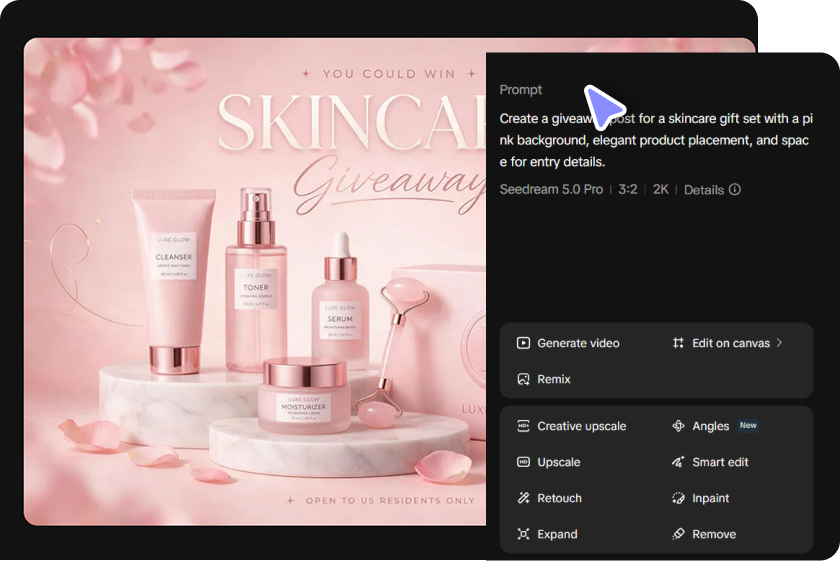
Task: Click the Creative upscale HD+ icon
Action: (x=523, y=426)
